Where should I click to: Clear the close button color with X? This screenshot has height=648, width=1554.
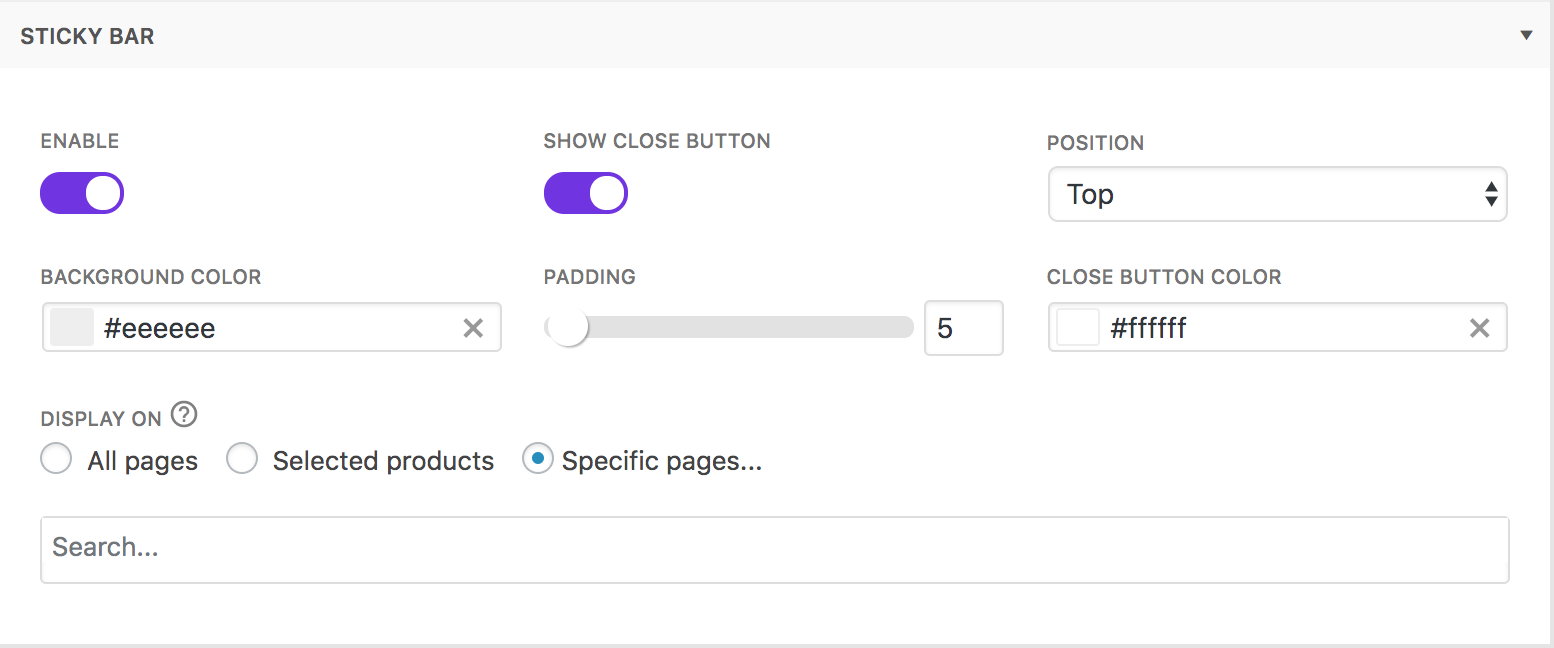pos(1479,328)
